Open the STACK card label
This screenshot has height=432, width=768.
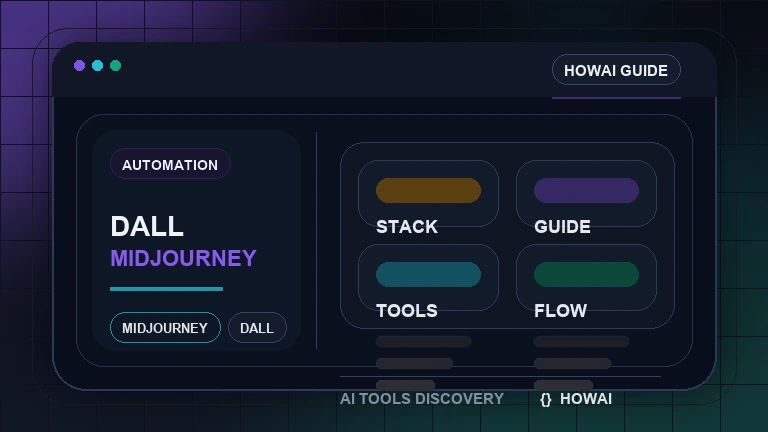pyautogui.click(x=407, y=227)
